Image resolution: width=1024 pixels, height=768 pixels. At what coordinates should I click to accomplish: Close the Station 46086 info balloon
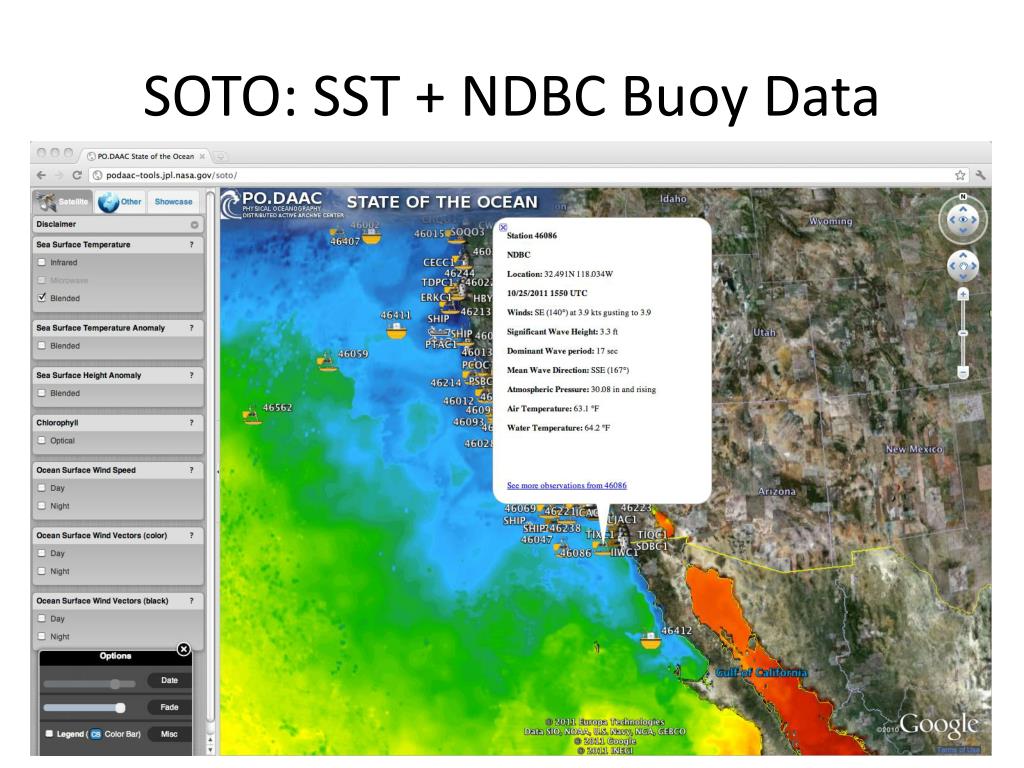coord(503,227)
